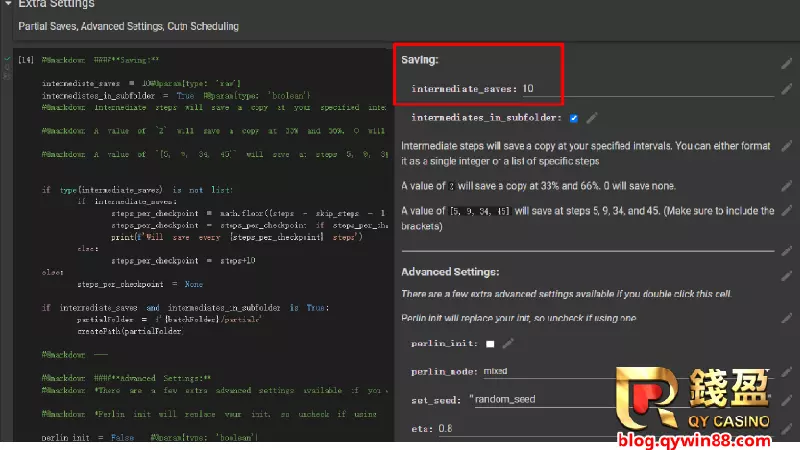The width and height of the screenshot is (800, 450).
Task: Click pencil icon next to intermediates_in_subfolder checkbox
Action: pos(592,118)
